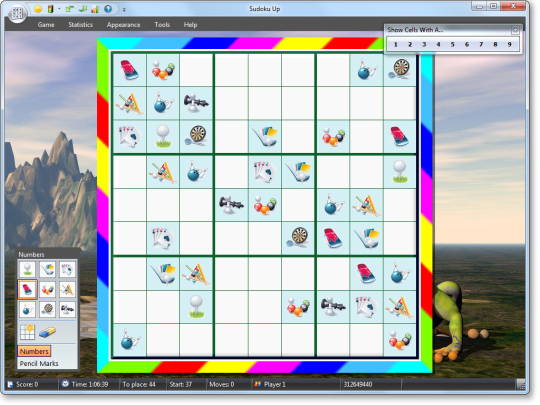This screenshot has width=540, height=405.
Task: Switch to Pencil Marks entry mode
Action: [39, 364]
